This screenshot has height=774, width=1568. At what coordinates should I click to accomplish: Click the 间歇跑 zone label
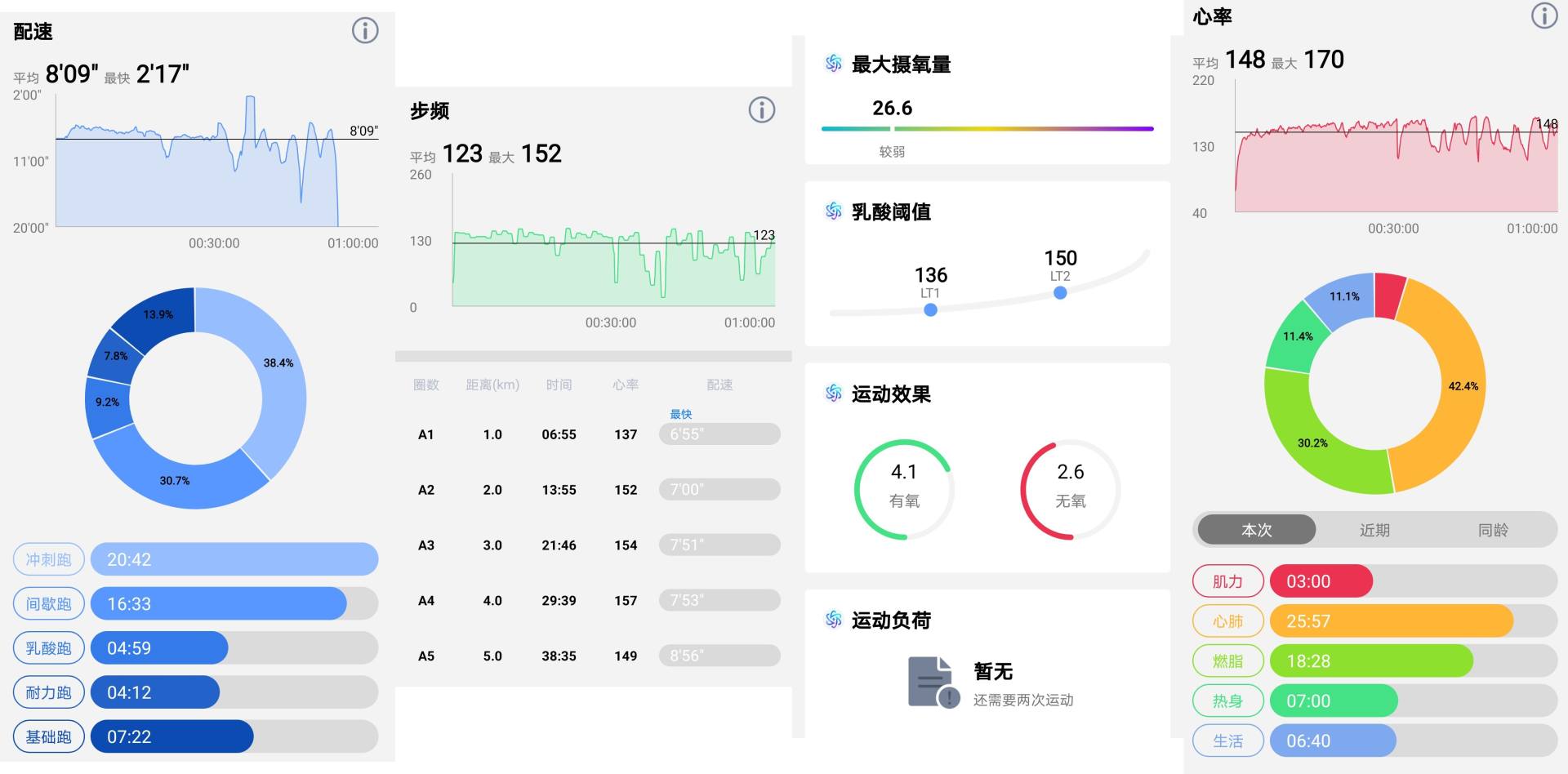(x=47, y=603)
